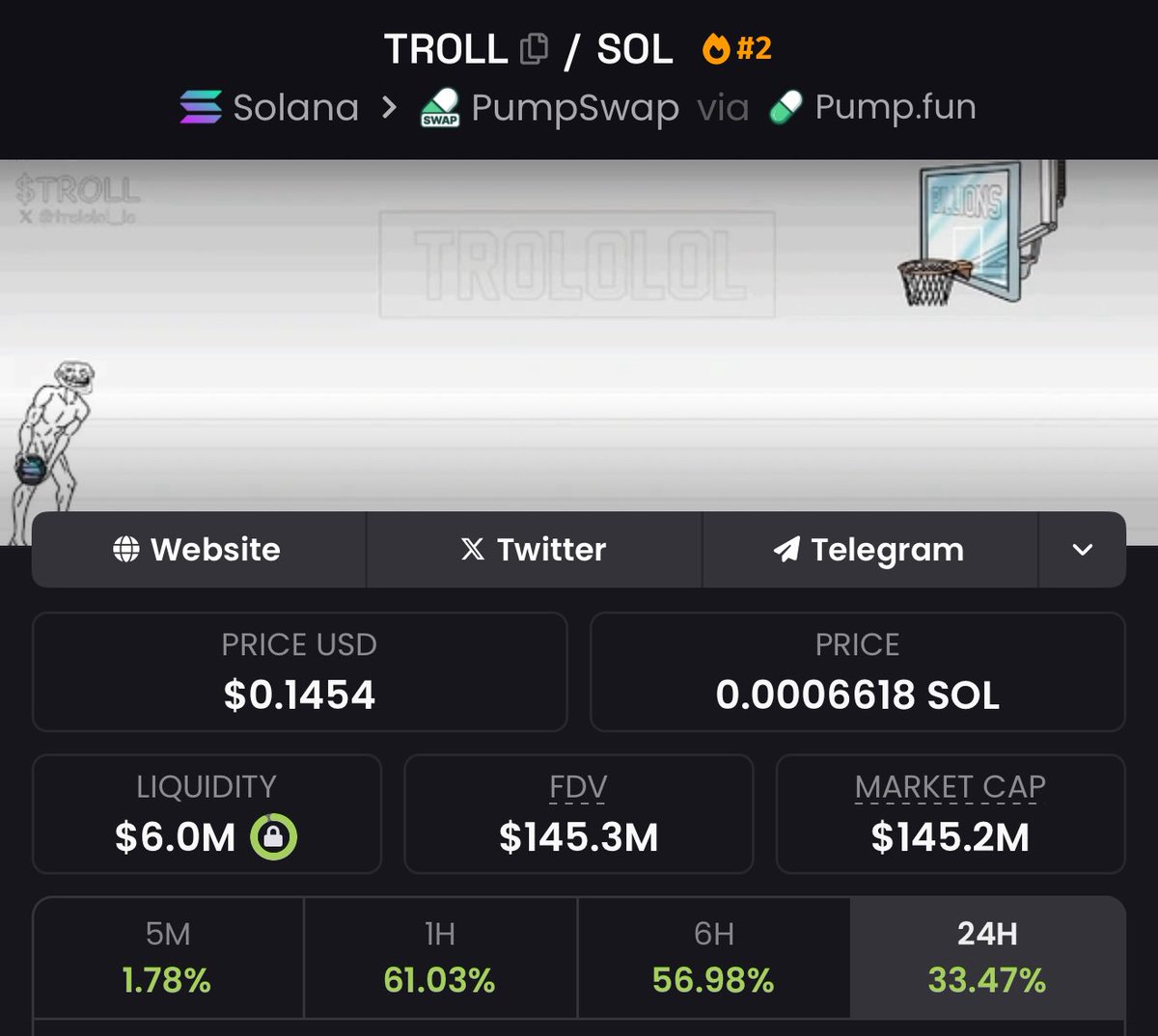Image resolution: width=1158 pixels, height=1036 pixels.
Task: Click the Pump.fun pill icon
Action: tap(786, 108)
